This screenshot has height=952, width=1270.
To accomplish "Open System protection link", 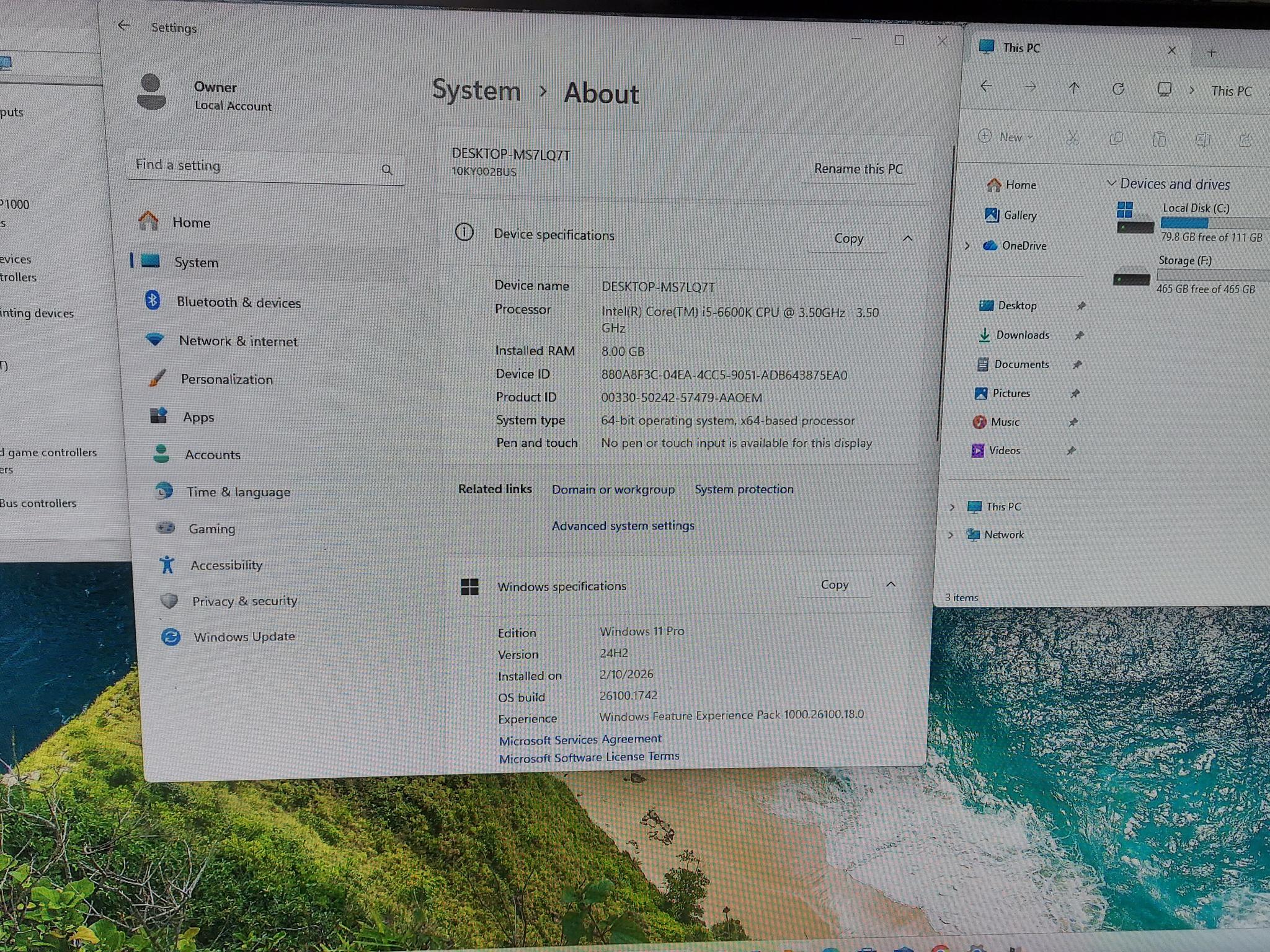I will 744,489.
